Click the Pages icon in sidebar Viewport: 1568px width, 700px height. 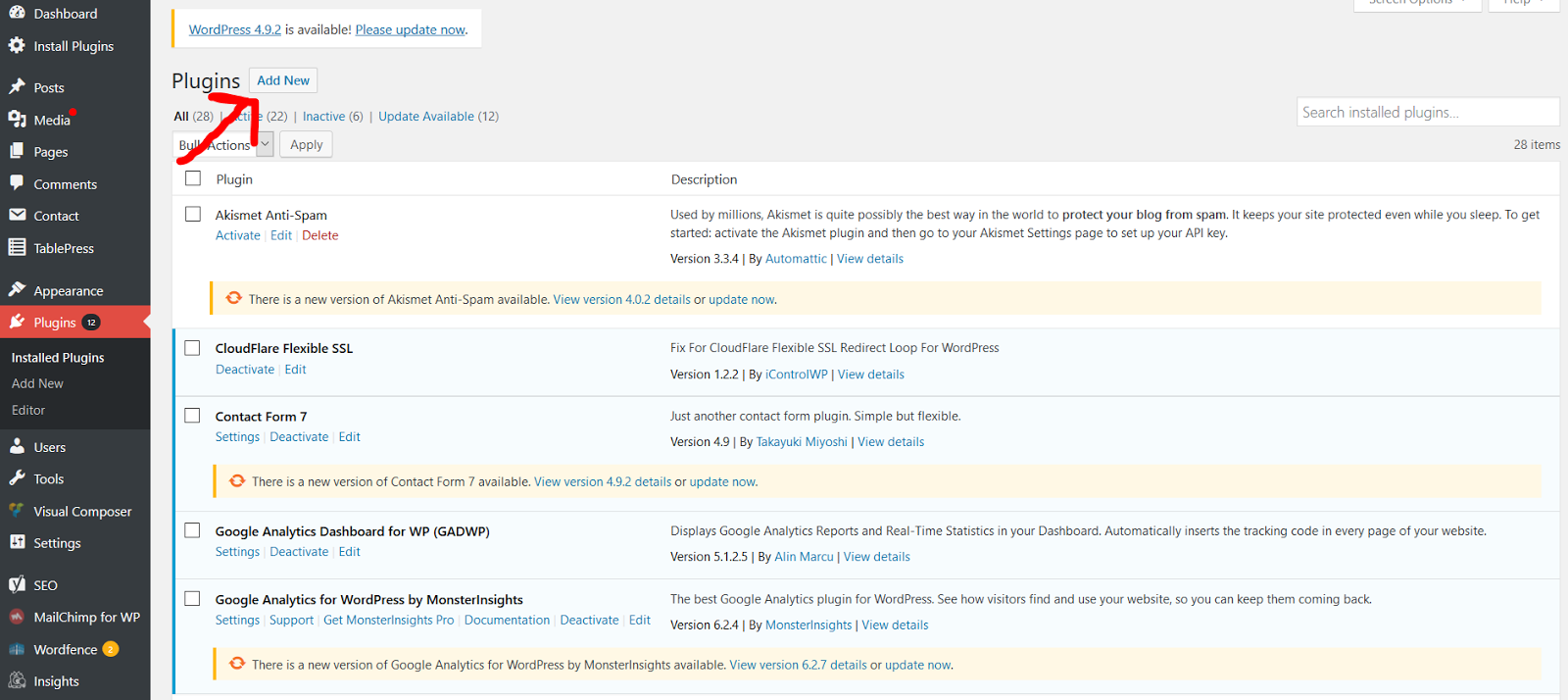click(x=17, y=151)
